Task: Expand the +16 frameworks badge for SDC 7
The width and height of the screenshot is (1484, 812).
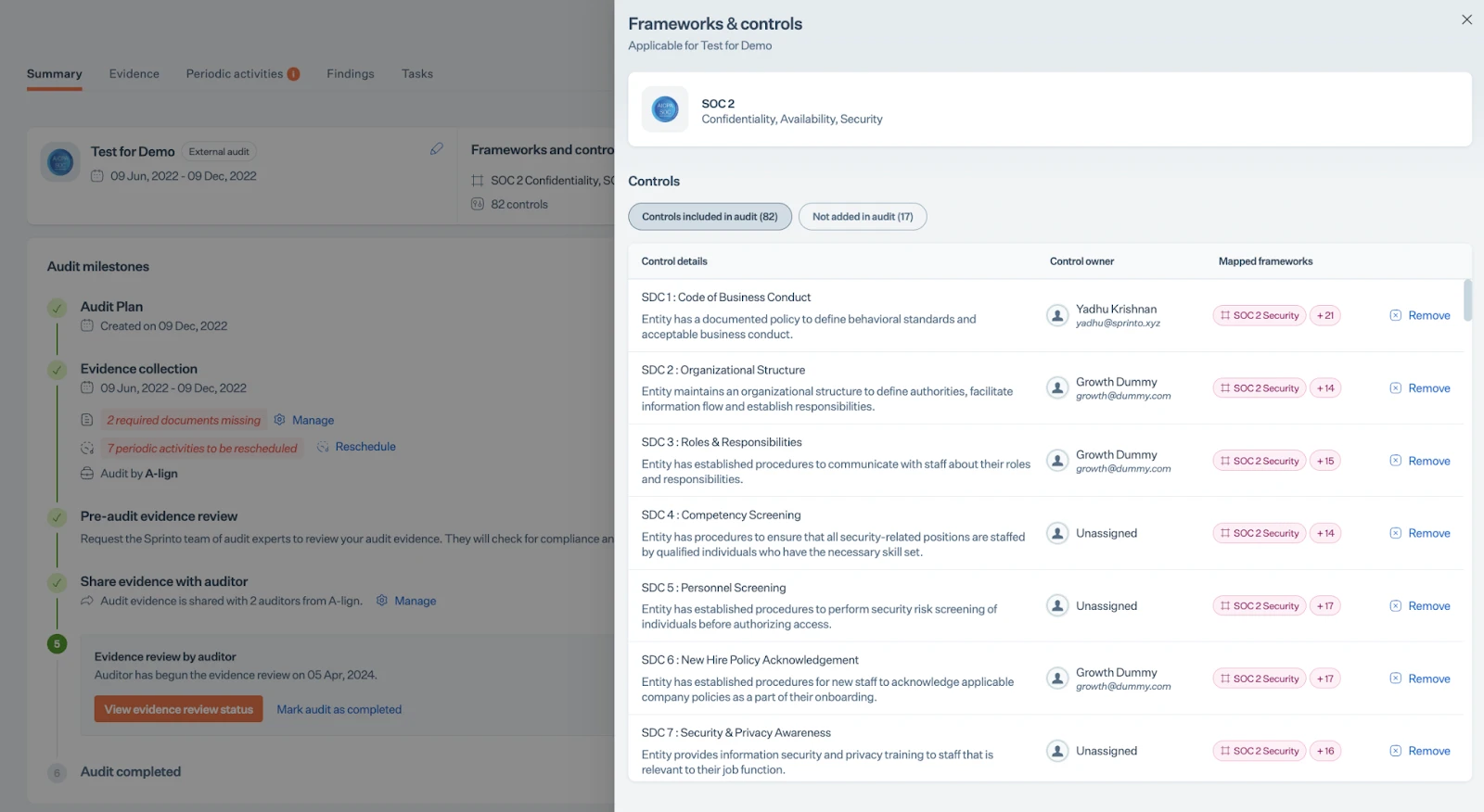Action: coord(1324,752)
